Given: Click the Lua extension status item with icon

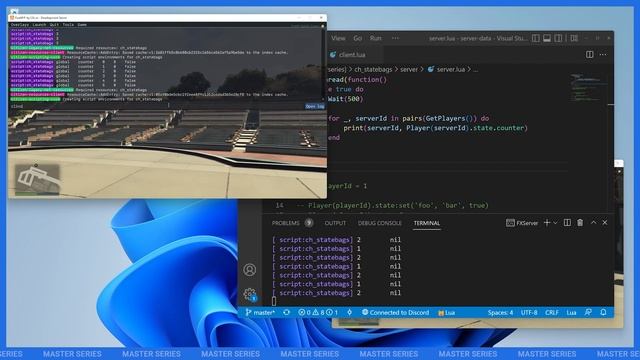Looking at the screenshot, I should [447, 313].
